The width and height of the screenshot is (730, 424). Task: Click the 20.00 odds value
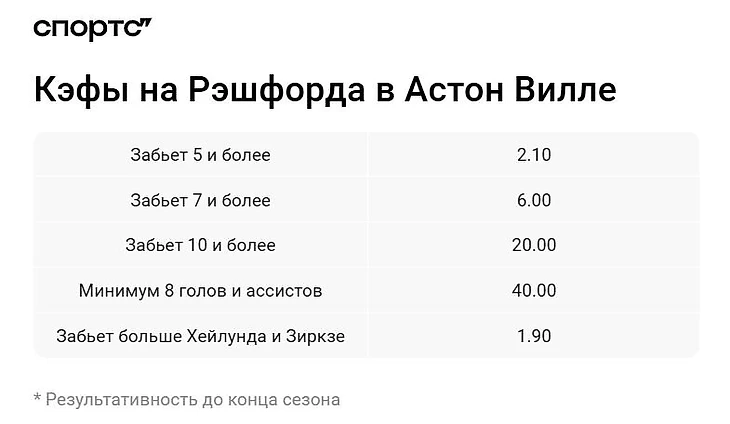click(x=534, y=245)
